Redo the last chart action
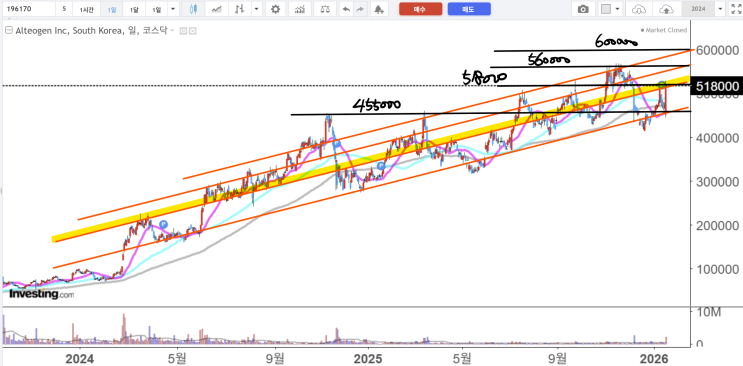743x366 pixels. pyautogui.click(x=361, y=9)
